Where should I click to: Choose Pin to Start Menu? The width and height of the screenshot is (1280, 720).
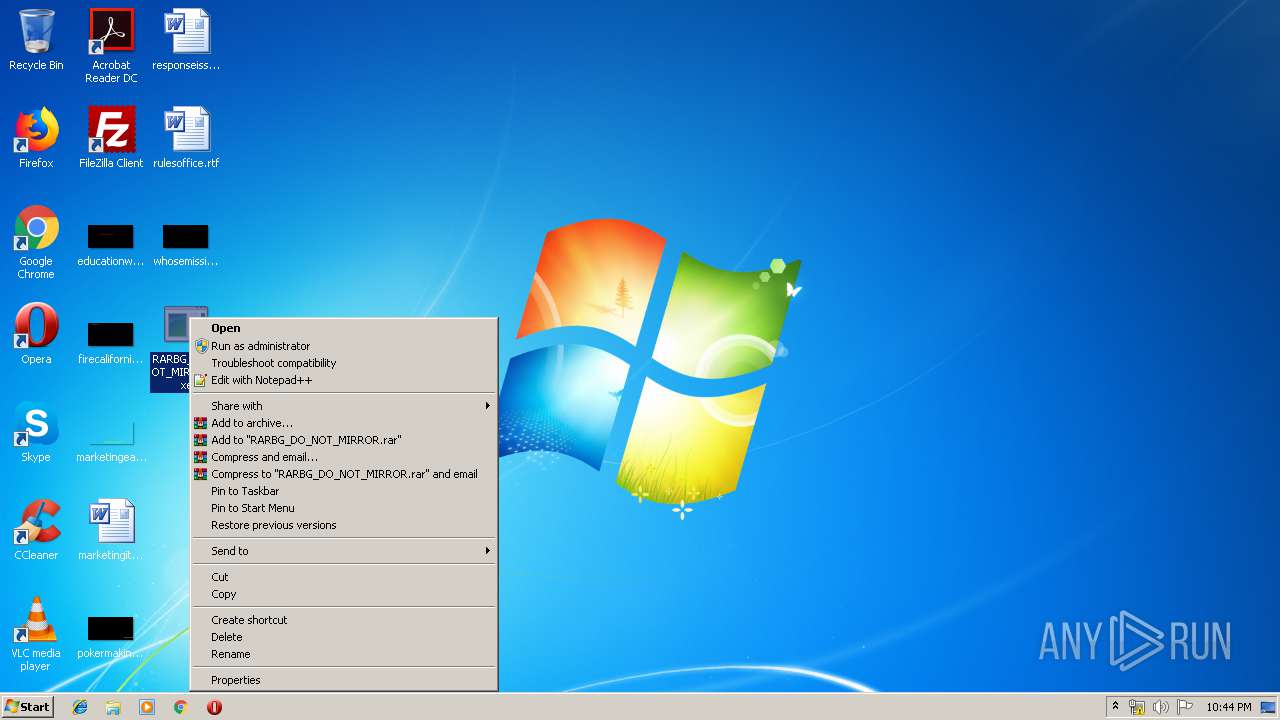343,508
